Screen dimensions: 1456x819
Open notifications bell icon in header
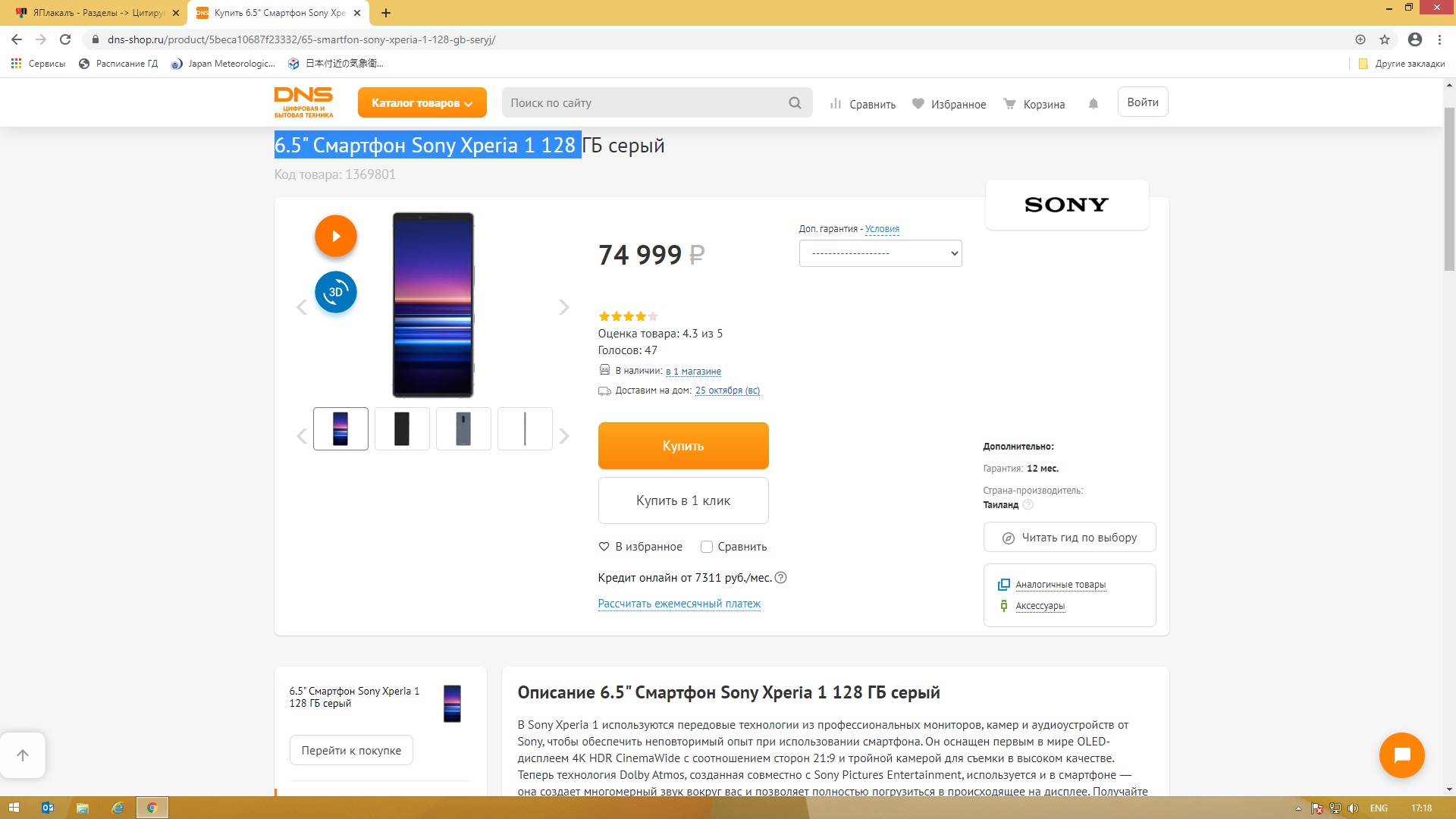pyautogui.click(x=1093, y=104)
